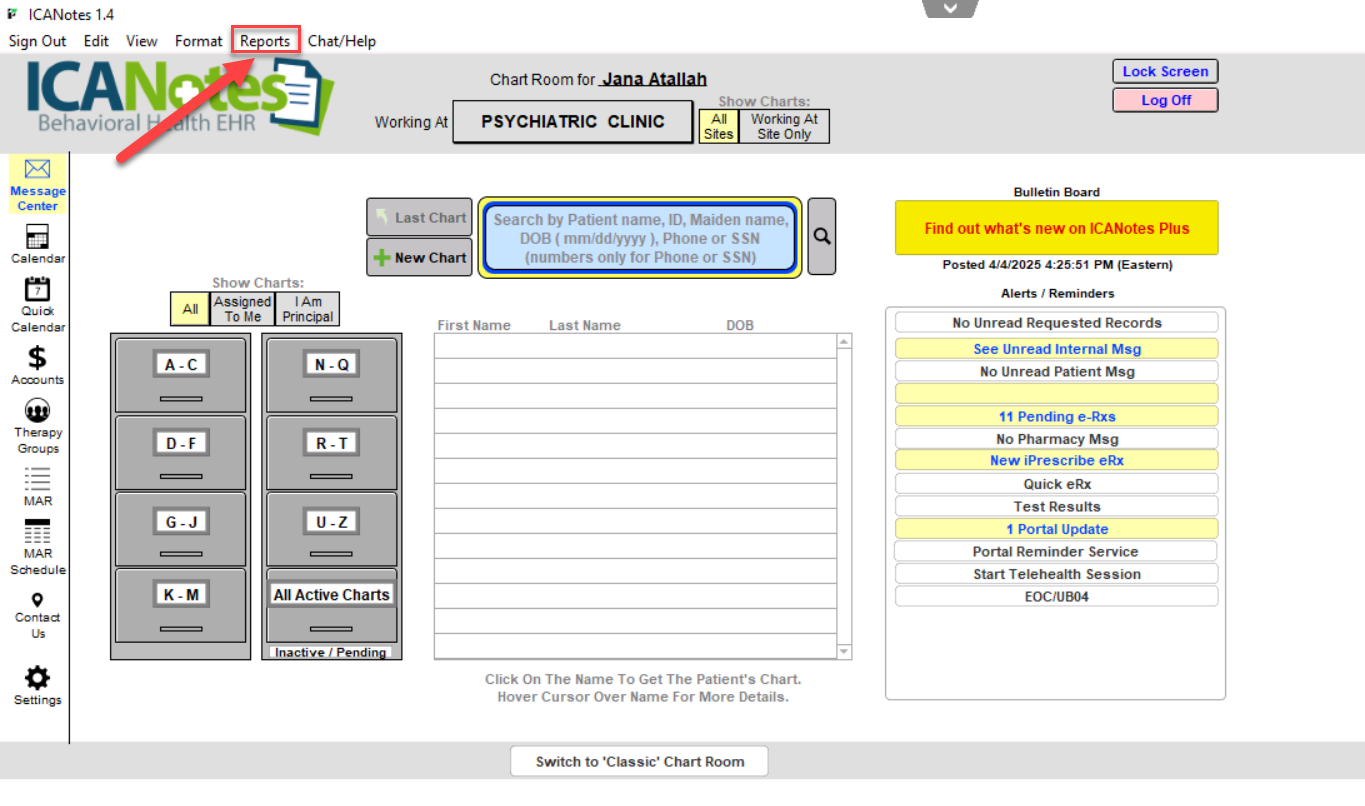Screen dimensions: 1365x806
Task: Open Accounts dollar sign icon
Action: point(37,357)
